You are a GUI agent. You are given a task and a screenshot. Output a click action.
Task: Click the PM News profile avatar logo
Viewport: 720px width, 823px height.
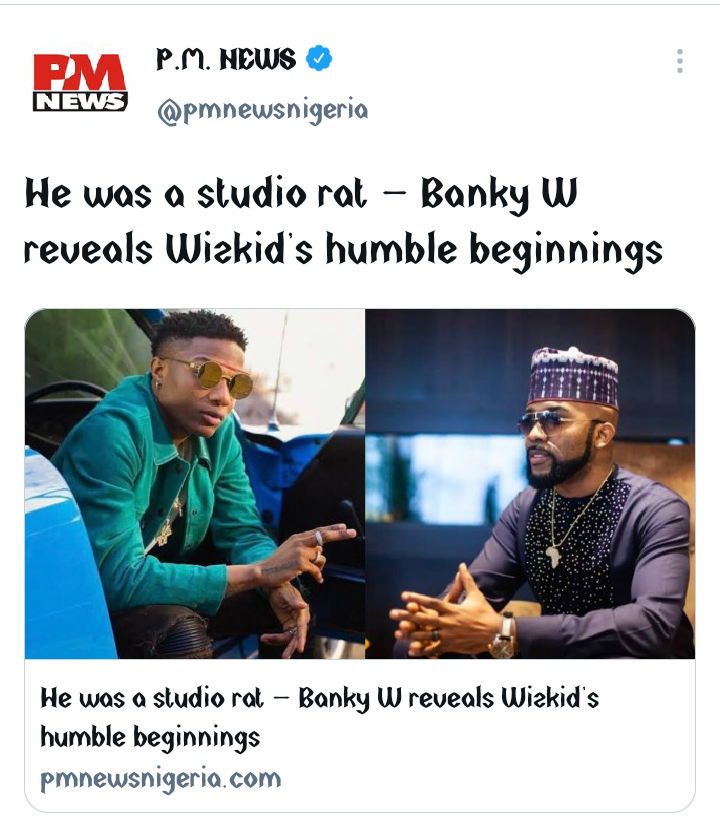[x=80, y=82]
